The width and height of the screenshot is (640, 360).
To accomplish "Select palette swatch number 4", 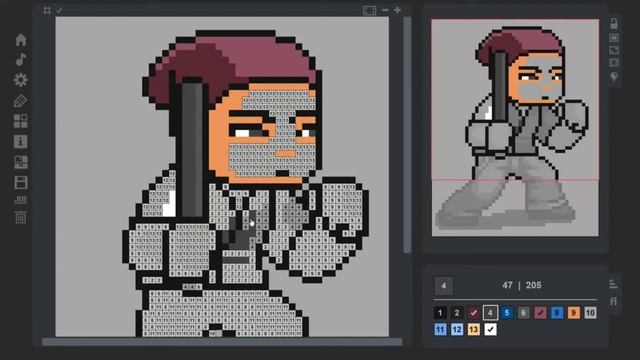I will [490, 313].
